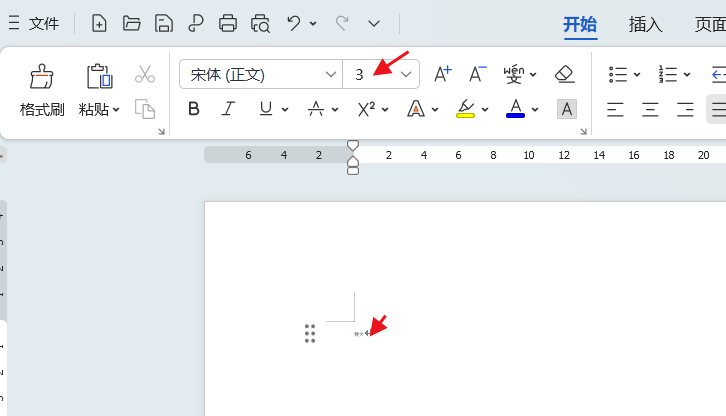Expand font color dropdown arrow
The height and width of the screenshot is (416, 726).
(535, 110)
